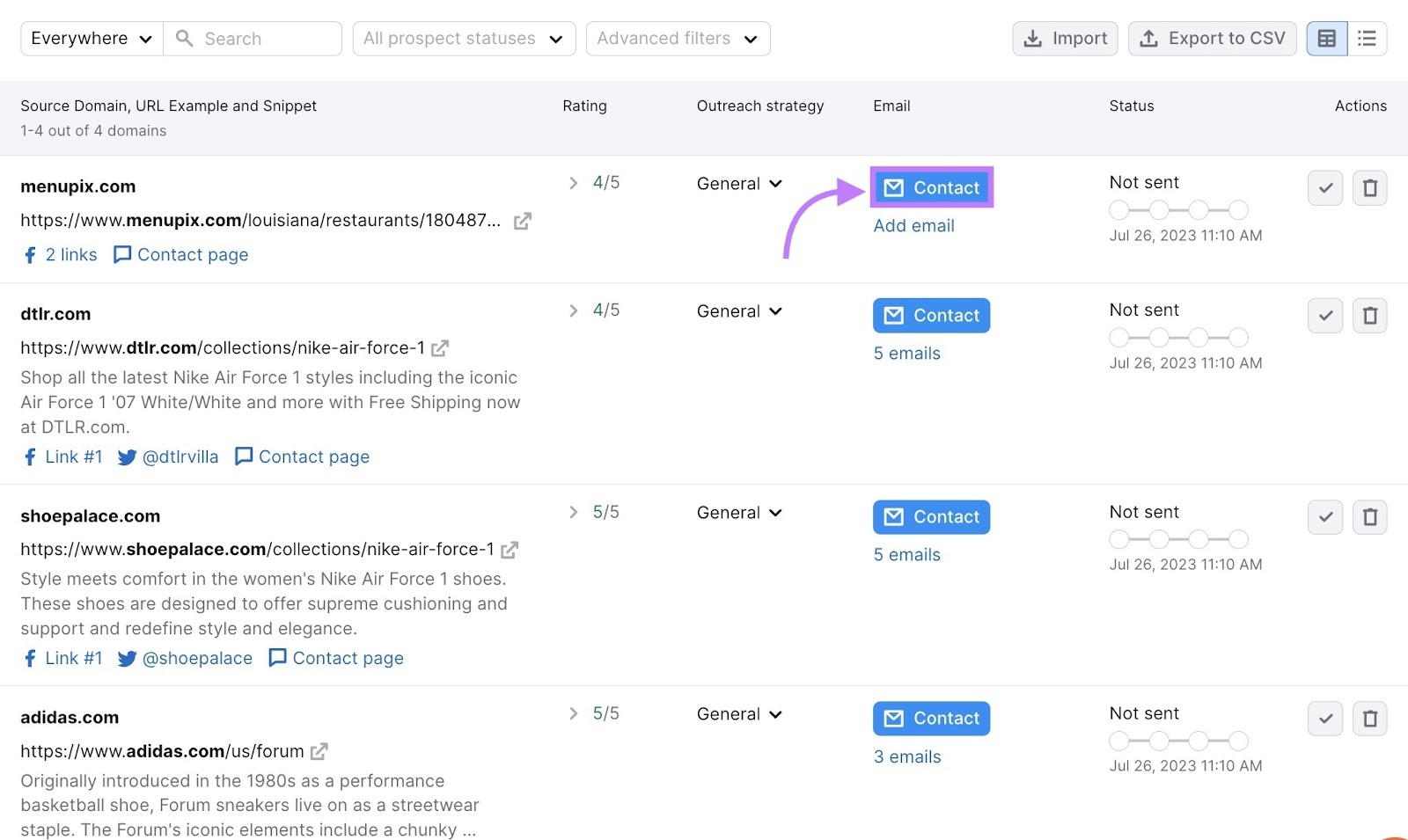Mark the dtlr.com prospect as done
The height and width of the screenshot is (840, 1408).
point(1324,315)
